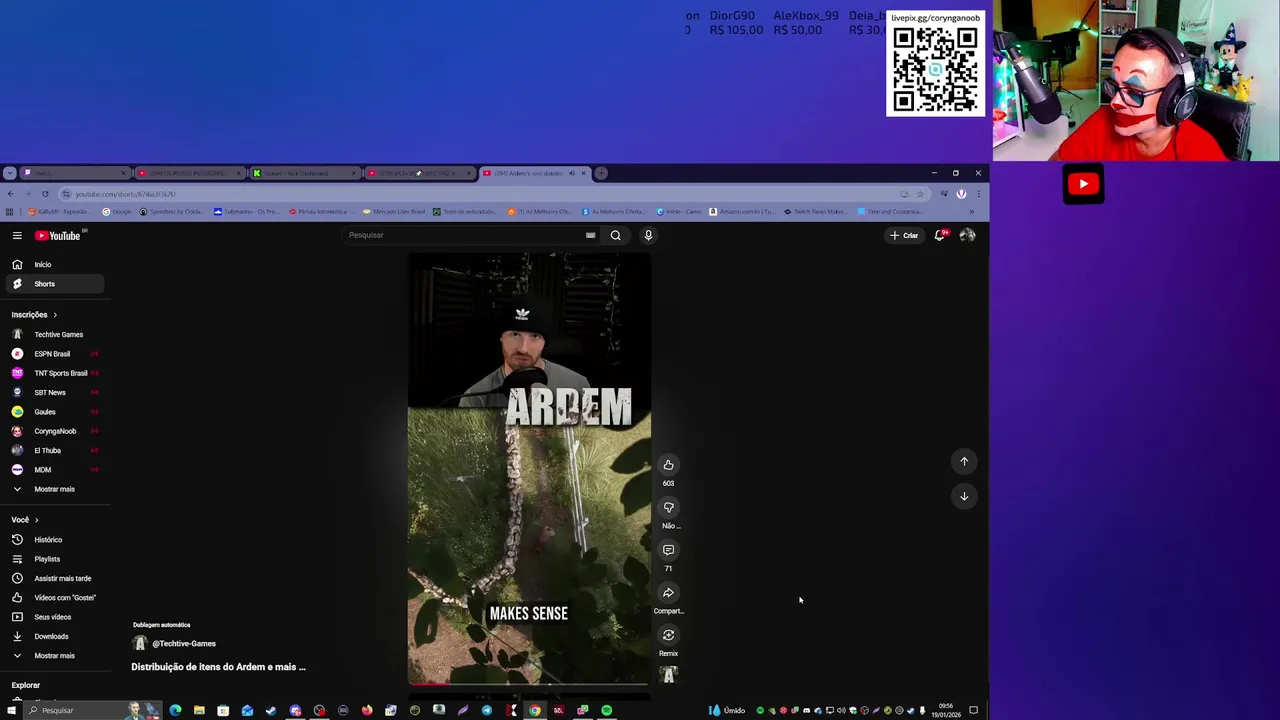This screenshot has width=1280, height=720.
Task: Click the search magnifier button
Action: pyautogui.click(x=616, y=235)
